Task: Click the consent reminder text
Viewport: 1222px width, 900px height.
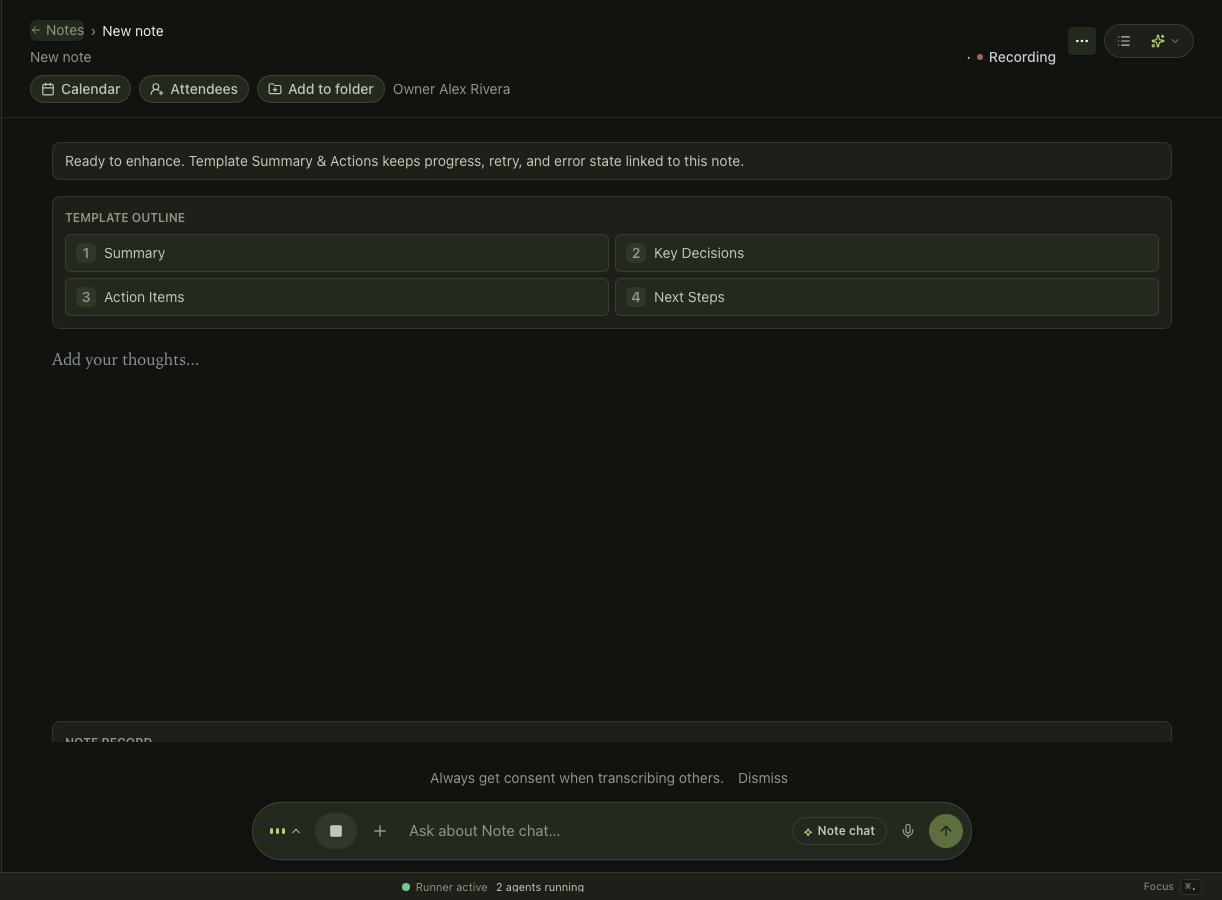Action: click(x=577, y=778)
